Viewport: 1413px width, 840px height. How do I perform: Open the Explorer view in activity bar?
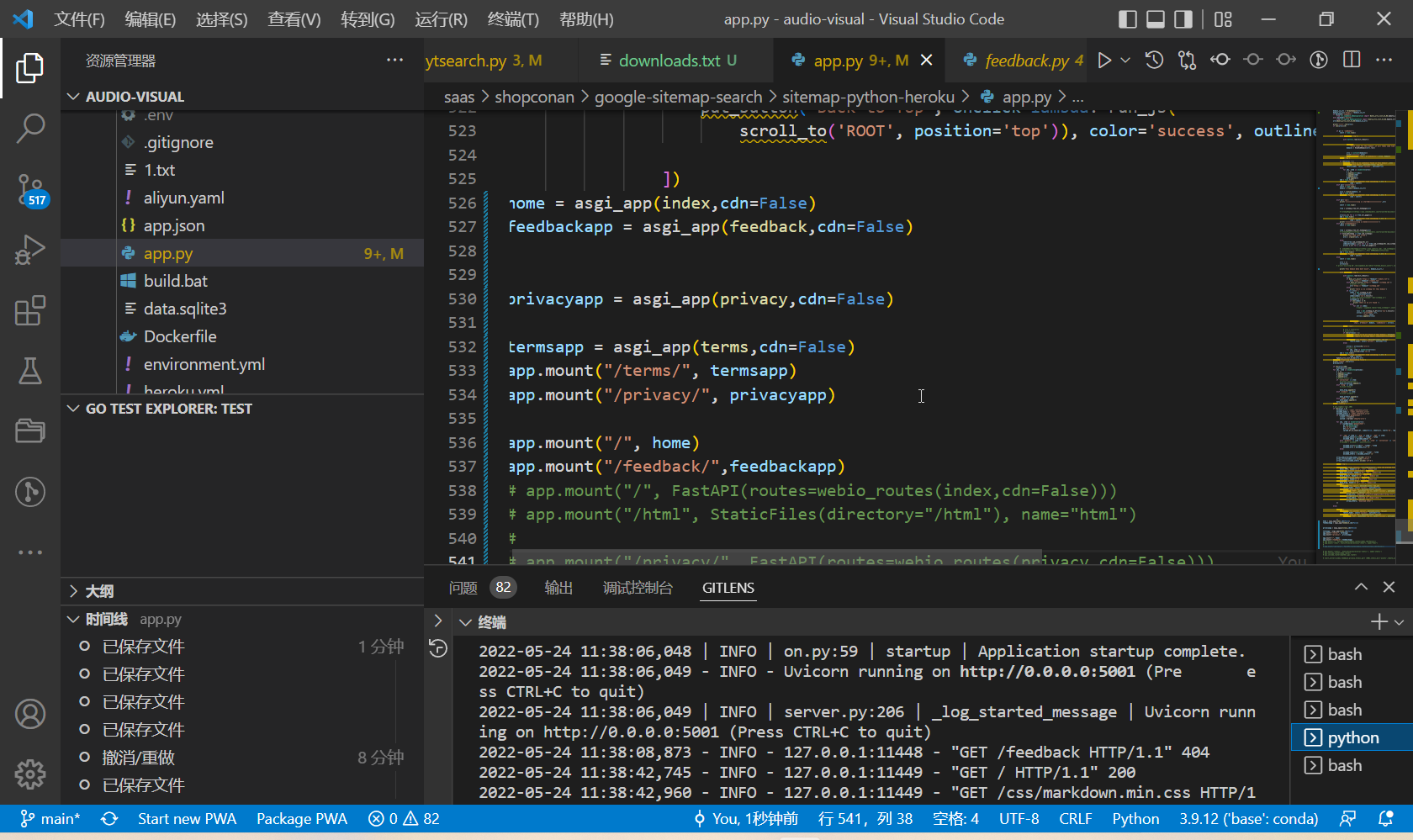point(30,68)
